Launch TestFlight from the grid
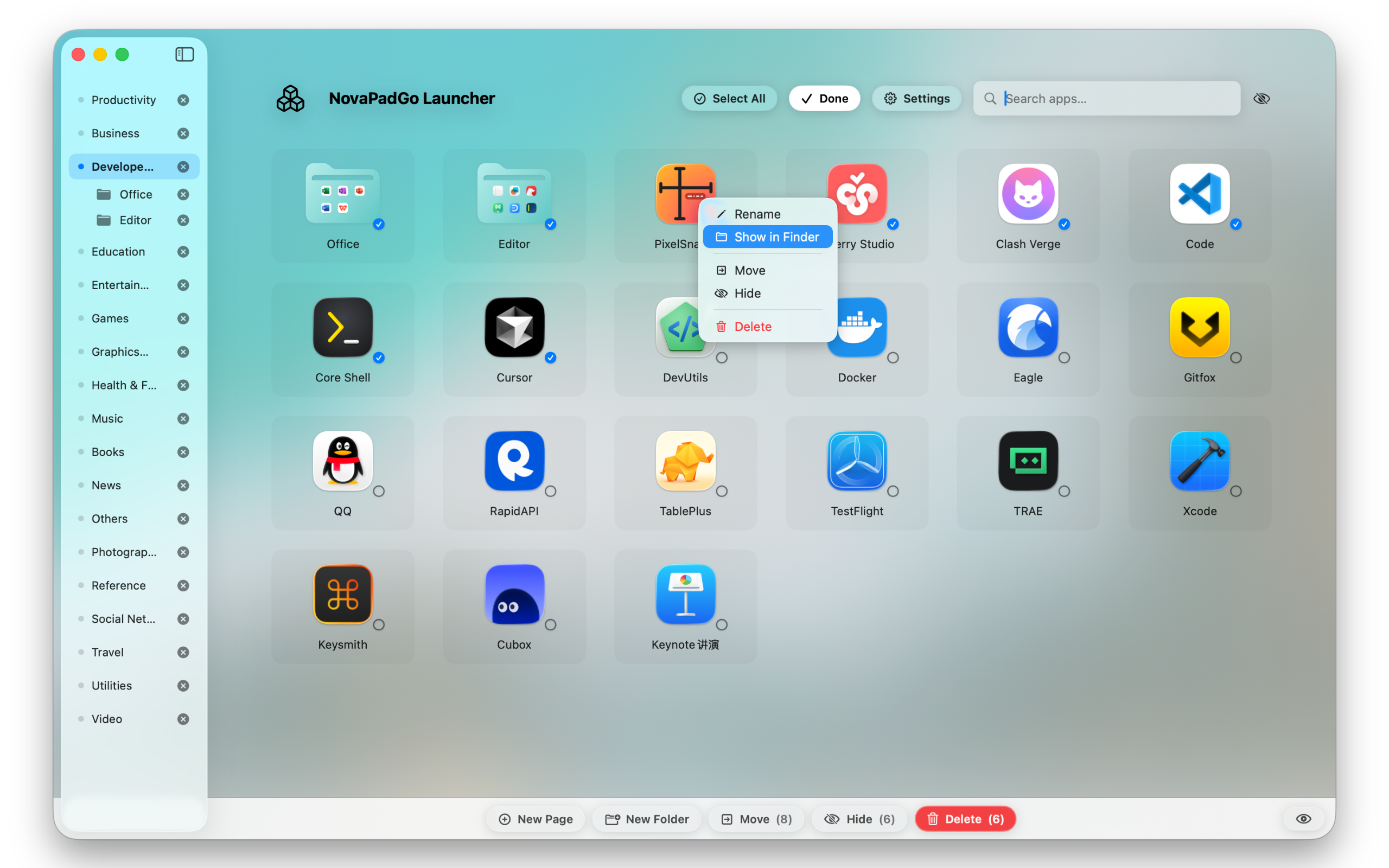The width and height of the screenshot is (1389, 868). coord(856,462)
